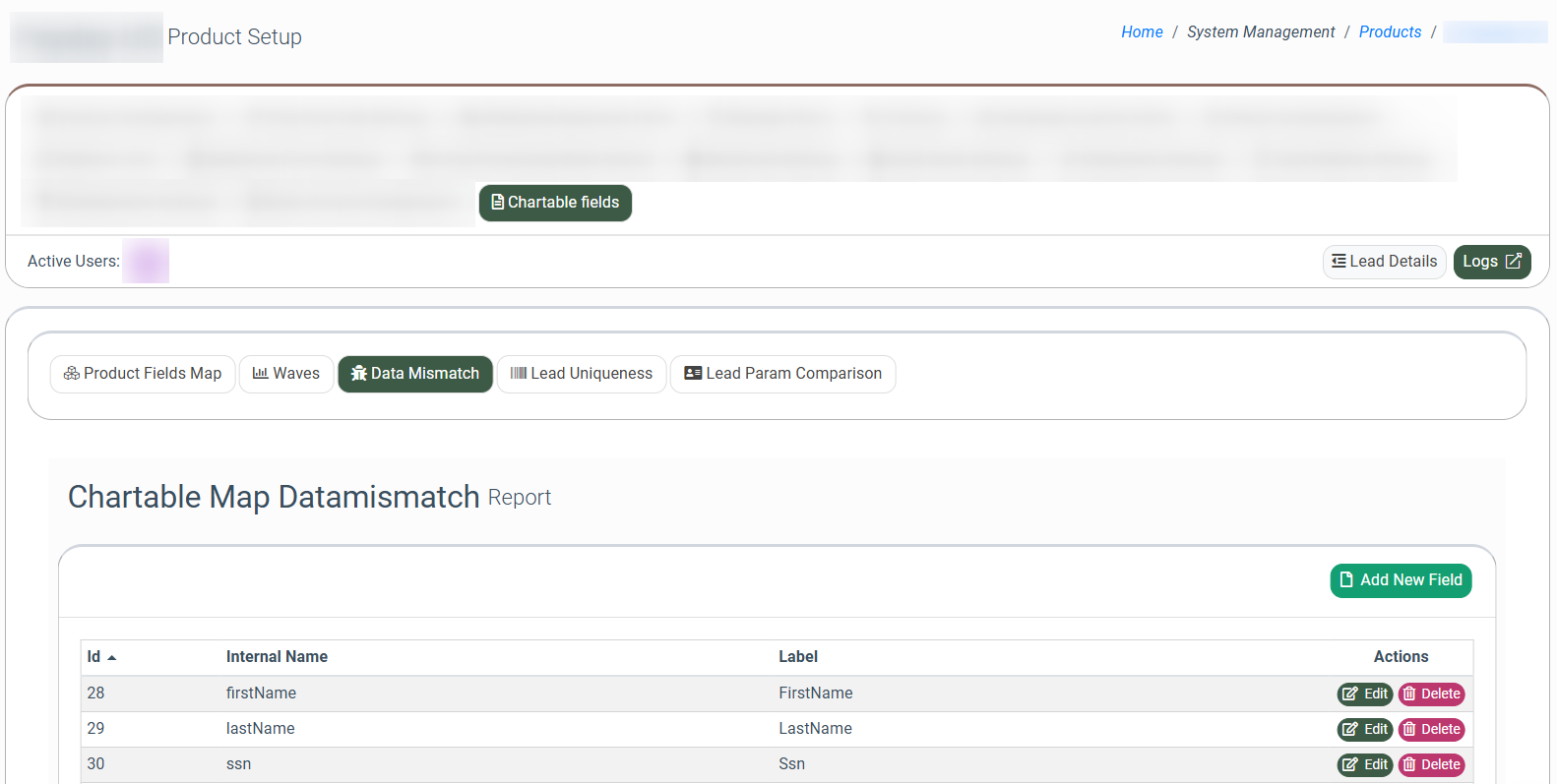Go to Home breadcrumb link

[1142, 32]
